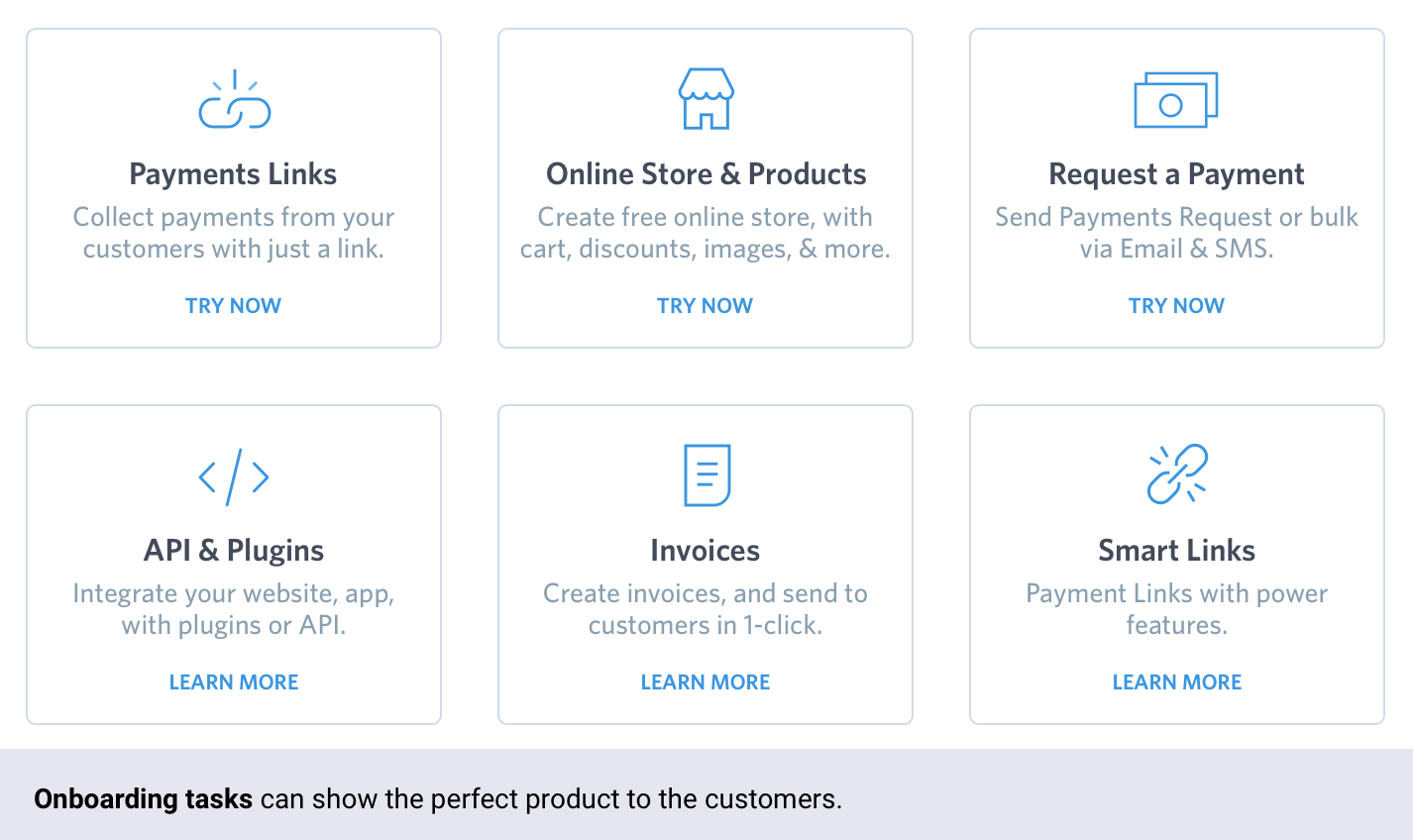Image resolution: width=1413 pixels, height=840 pixels.
Task: Select the API & Plugins heading
Action: point(234,551)
